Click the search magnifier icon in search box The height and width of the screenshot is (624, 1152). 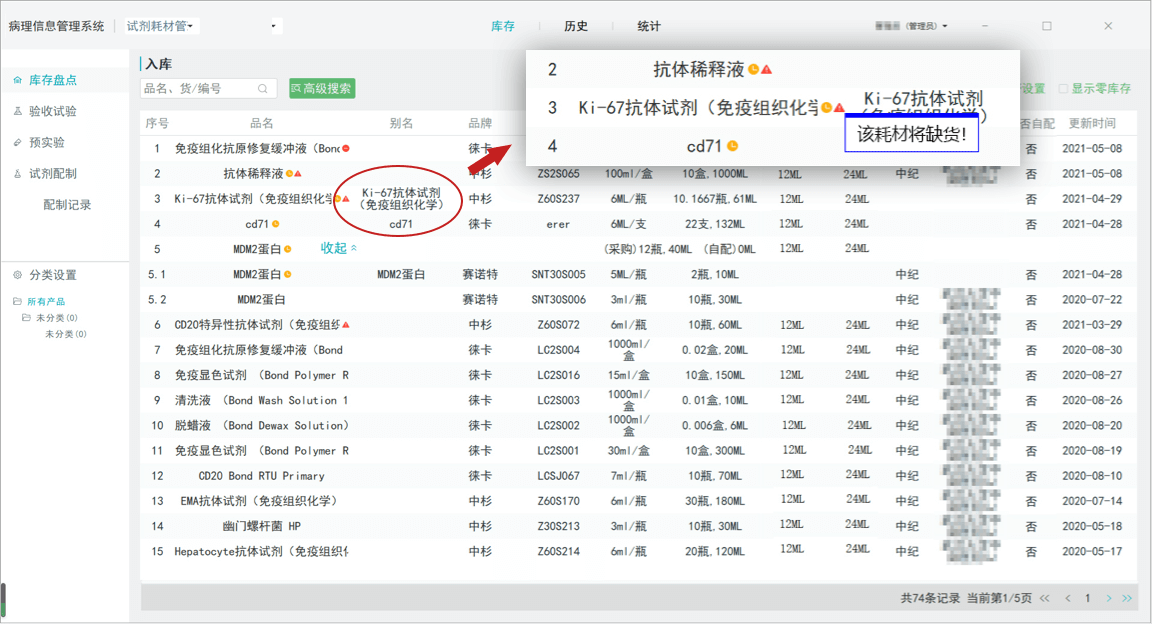point(264,89)
